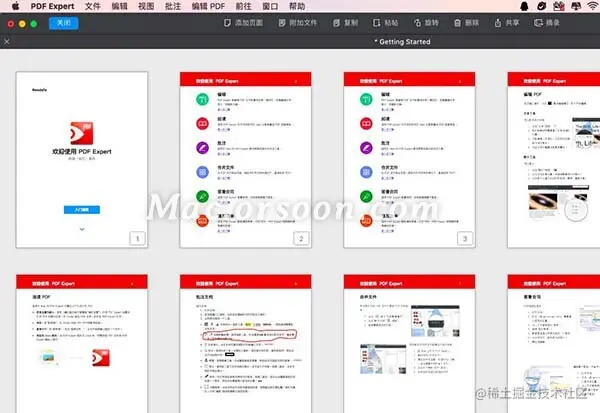Select the 编辑 PDF page thumbnail
The image size is (600, 413).
(554, 160)
